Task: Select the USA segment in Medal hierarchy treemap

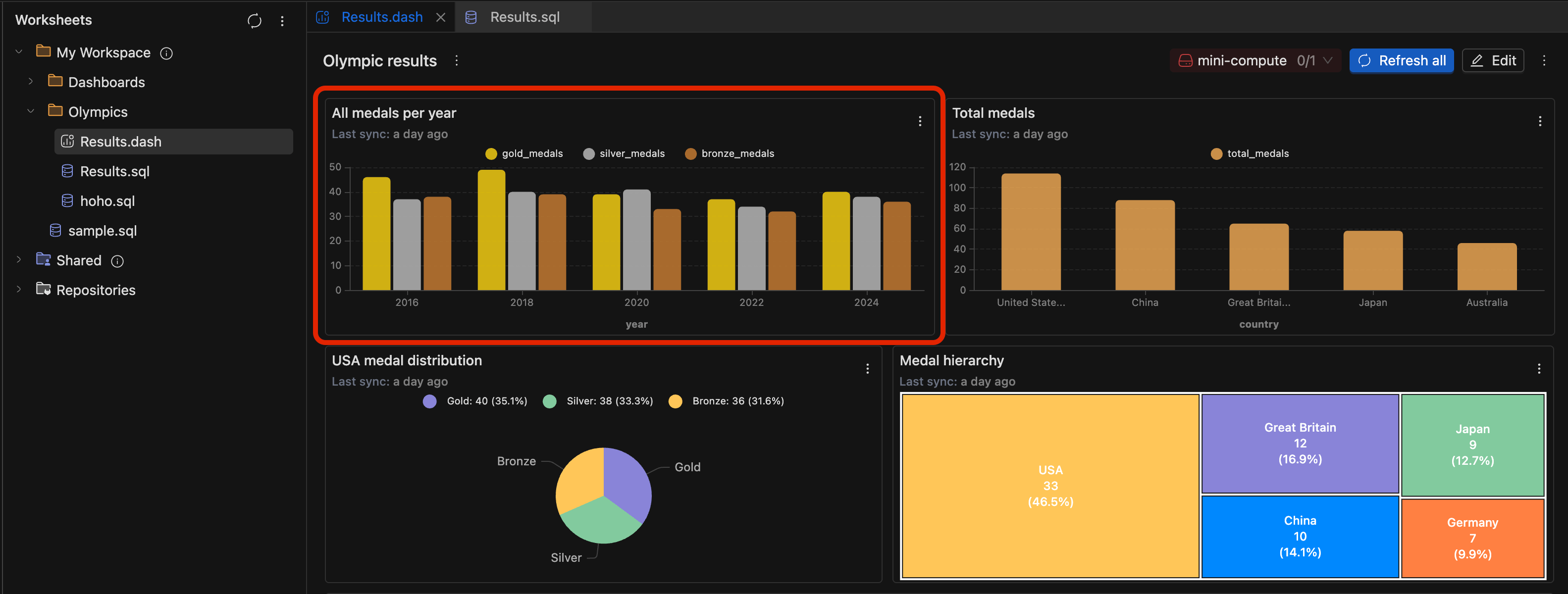Action: coord(1050,486)
